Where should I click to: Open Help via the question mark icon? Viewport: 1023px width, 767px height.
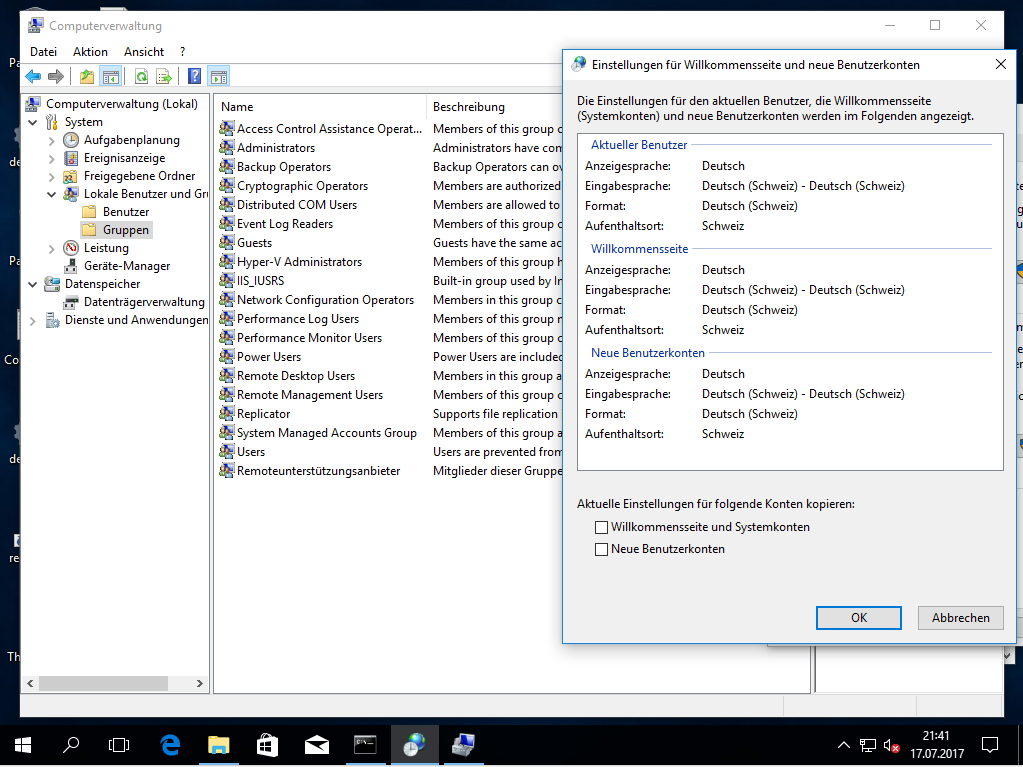tap(194, 77)
